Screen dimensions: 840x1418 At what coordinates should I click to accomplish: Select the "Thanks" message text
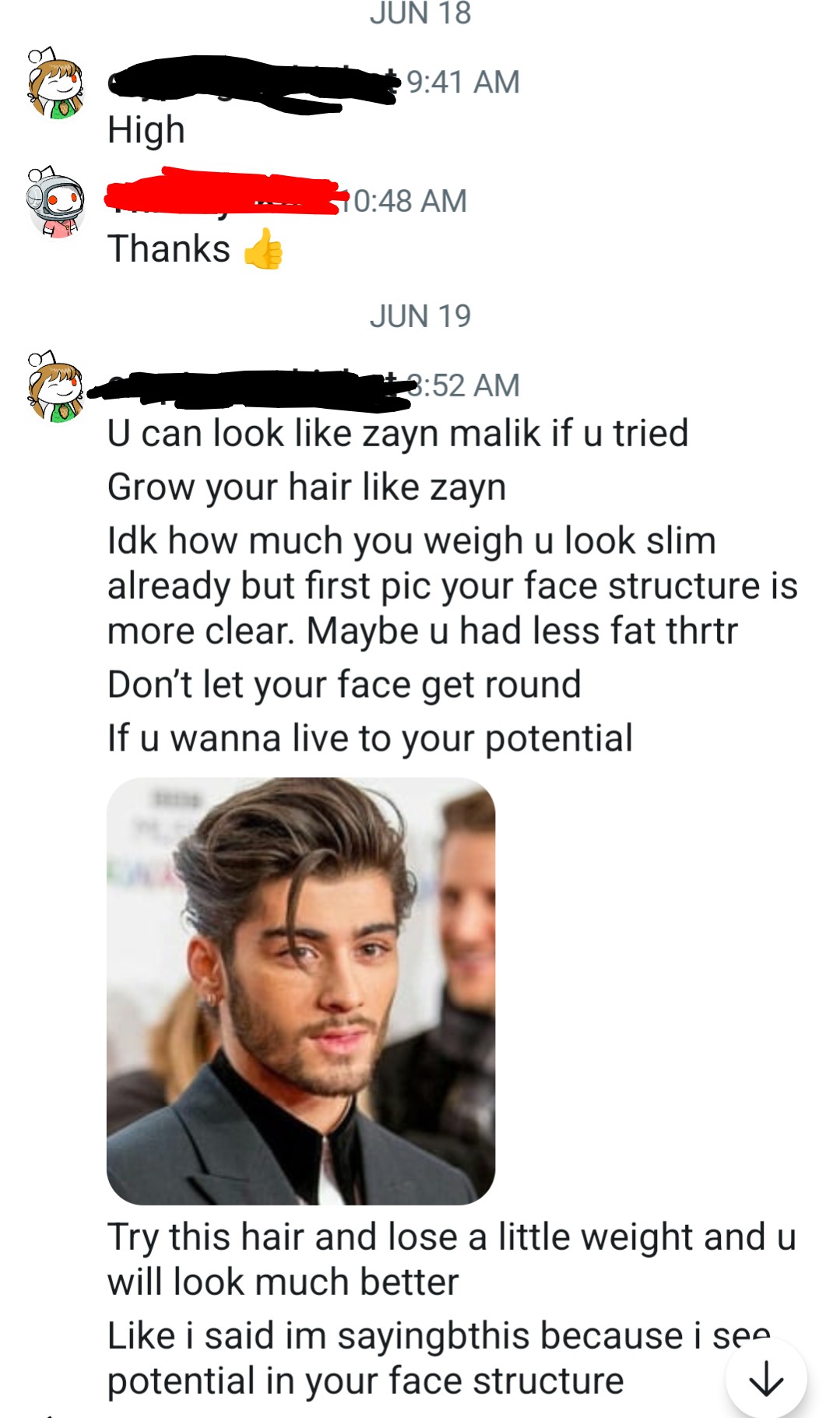click(x=169, y=249)
